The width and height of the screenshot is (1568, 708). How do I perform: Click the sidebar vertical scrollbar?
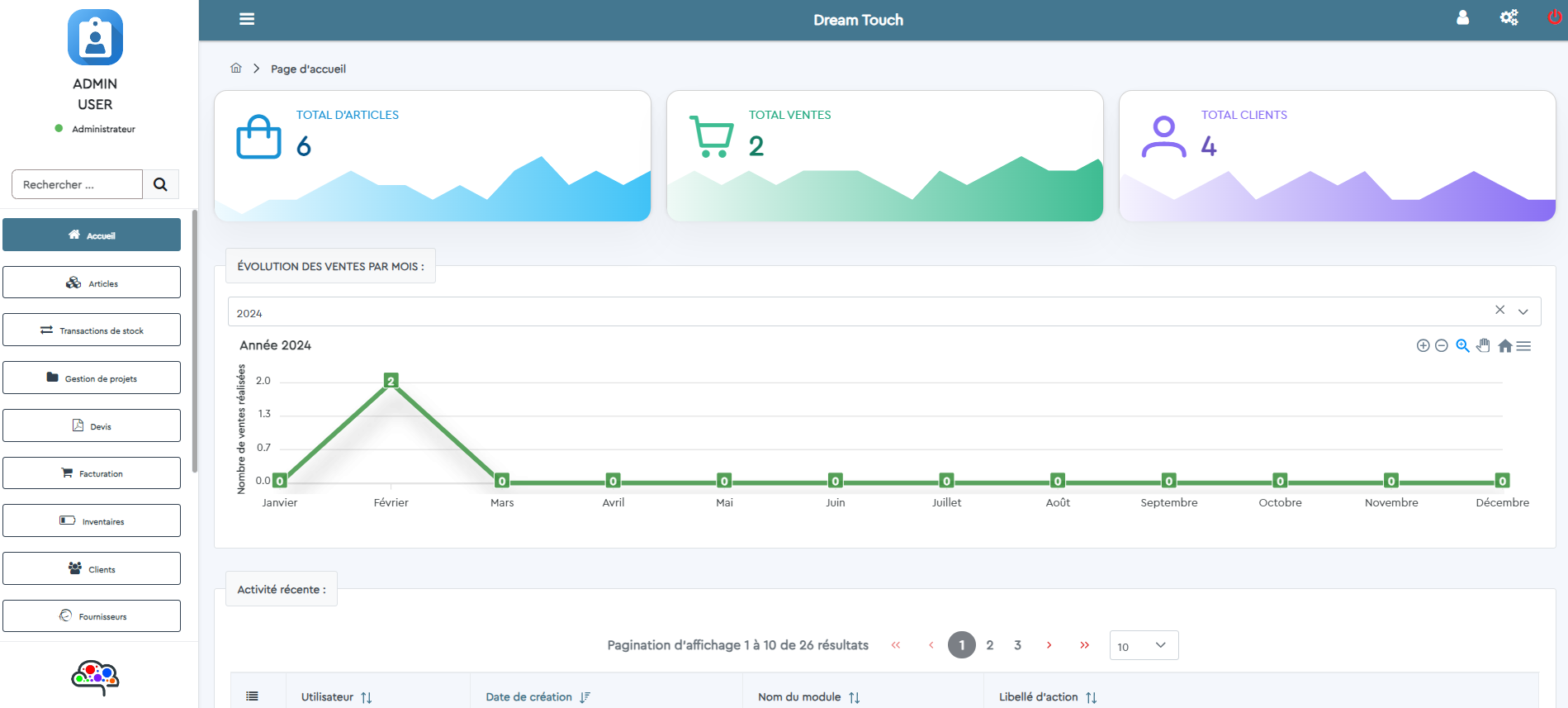point(195,341)
